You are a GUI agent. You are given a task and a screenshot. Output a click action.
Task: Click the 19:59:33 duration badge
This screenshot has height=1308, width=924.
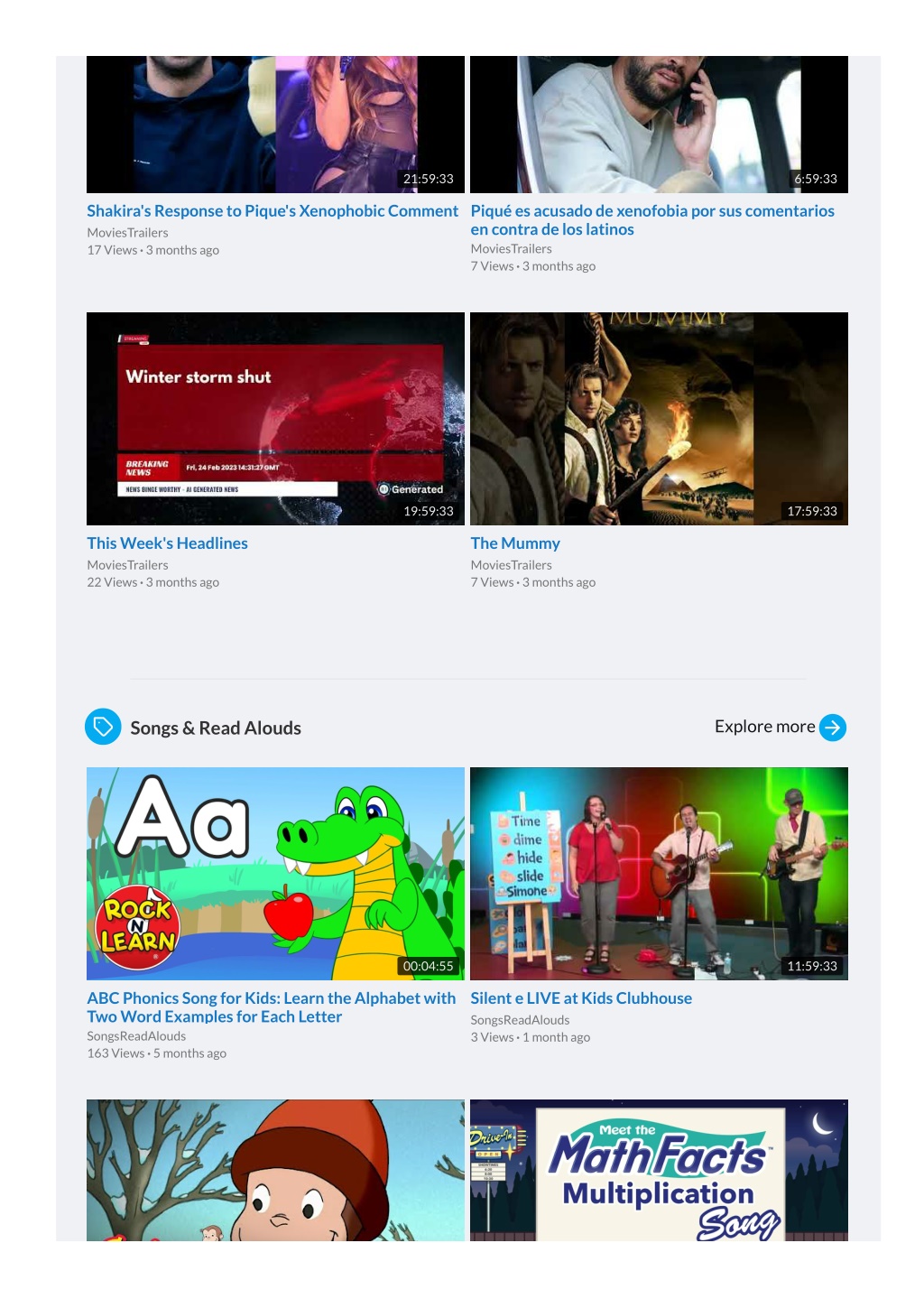[429, 511]
